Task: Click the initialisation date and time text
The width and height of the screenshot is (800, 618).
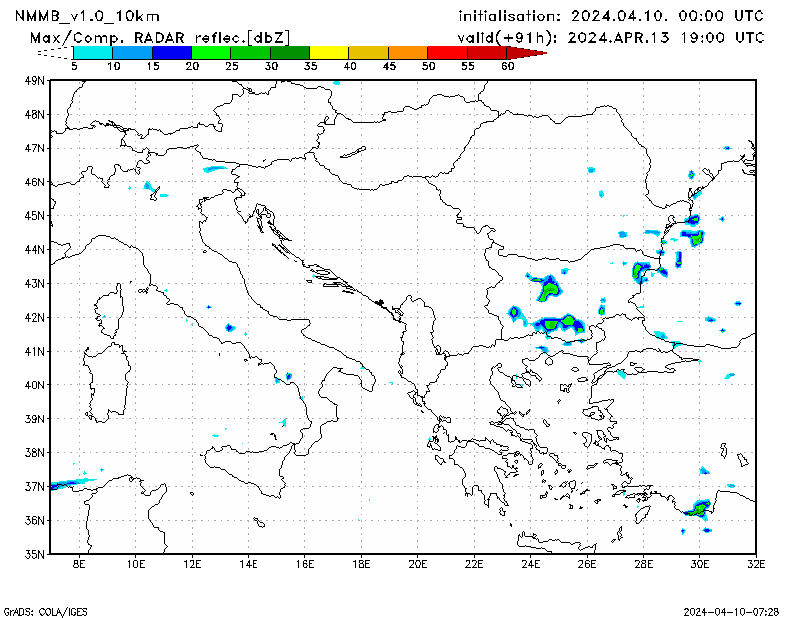Action: pyautogui.click(x=610, y=16)
